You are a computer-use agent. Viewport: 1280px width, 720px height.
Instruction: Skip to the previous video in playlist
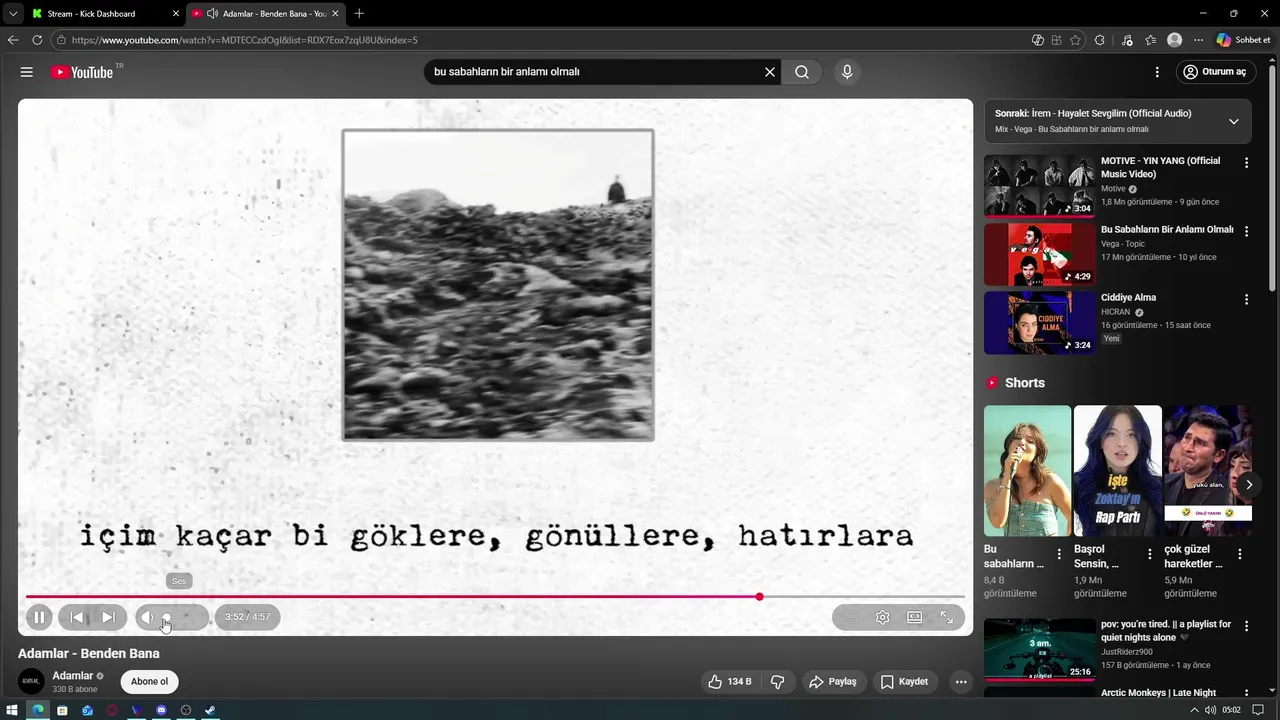point(76,617)
